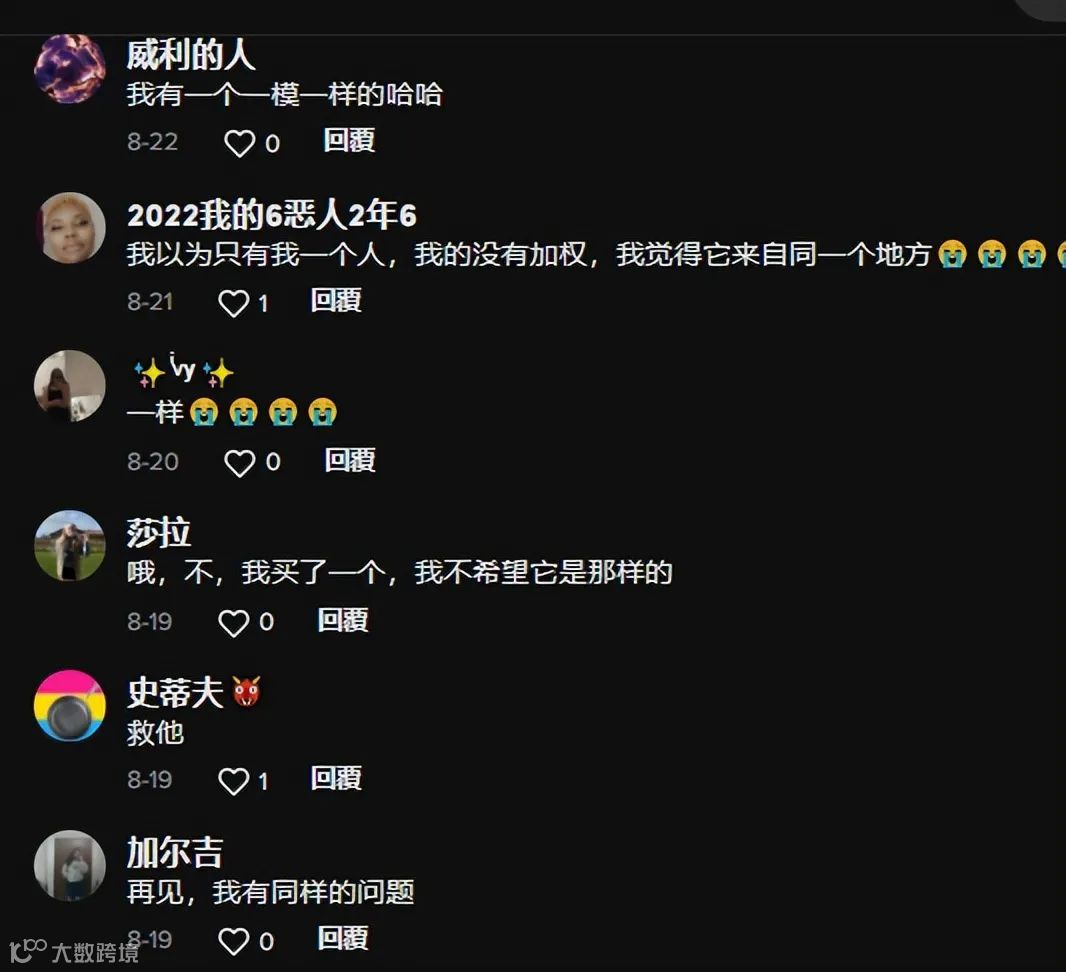Like 加尔吉's comment with the heart

click(233, 941)
